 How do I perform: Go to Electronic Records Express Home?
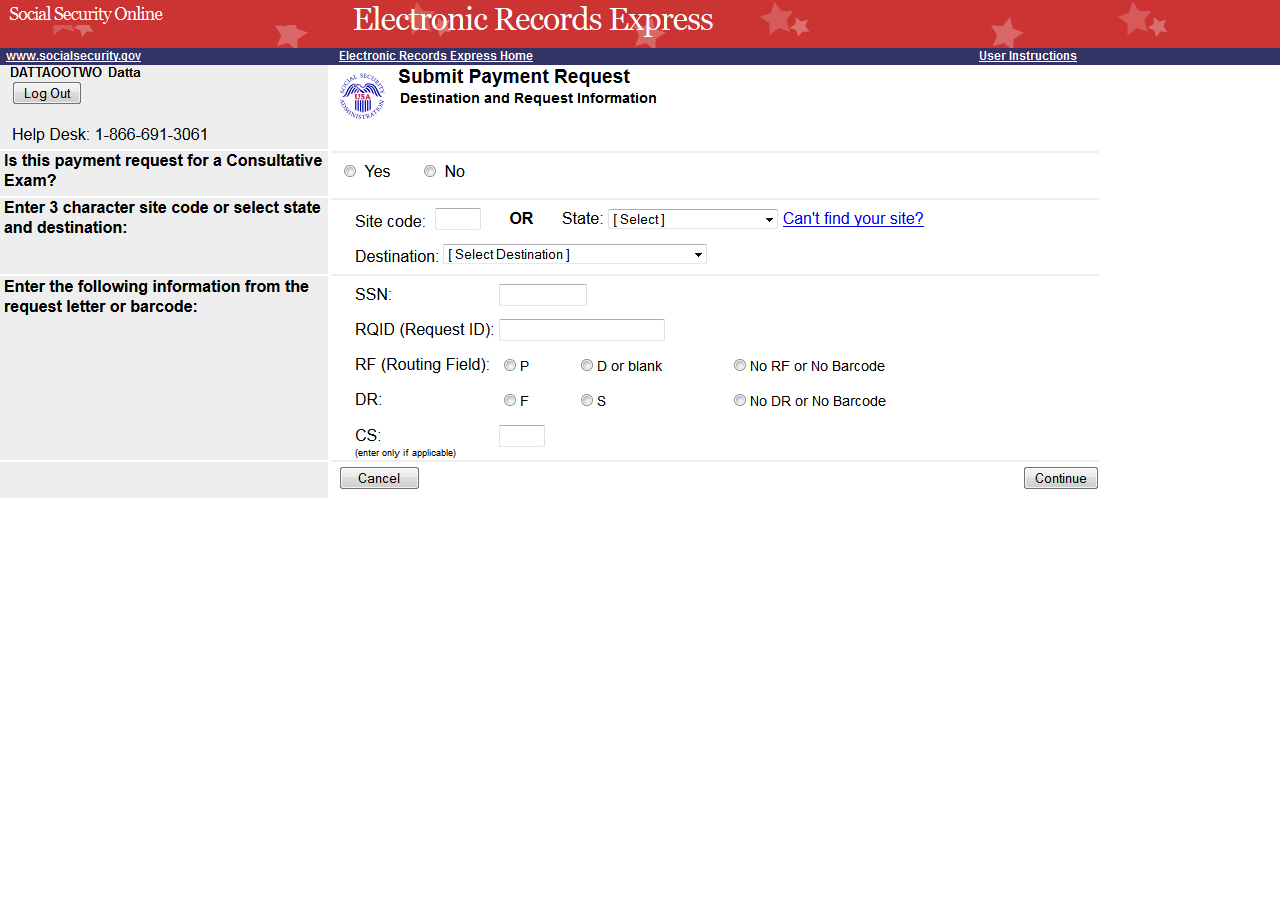pyautogui.click(x=436, y=56)
